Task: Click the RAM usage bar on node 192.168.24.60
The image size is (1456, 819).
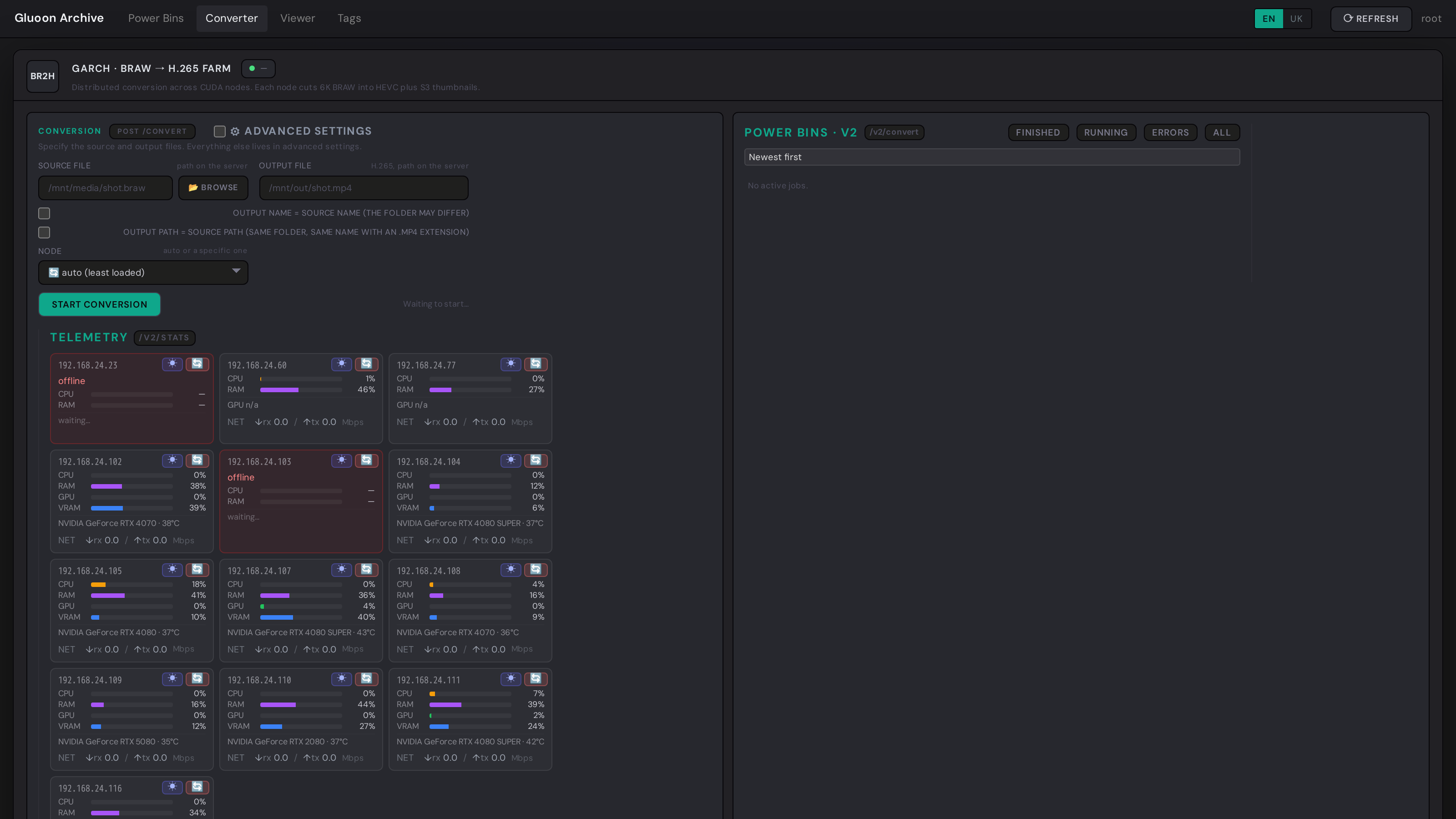Action: point(301,390)
